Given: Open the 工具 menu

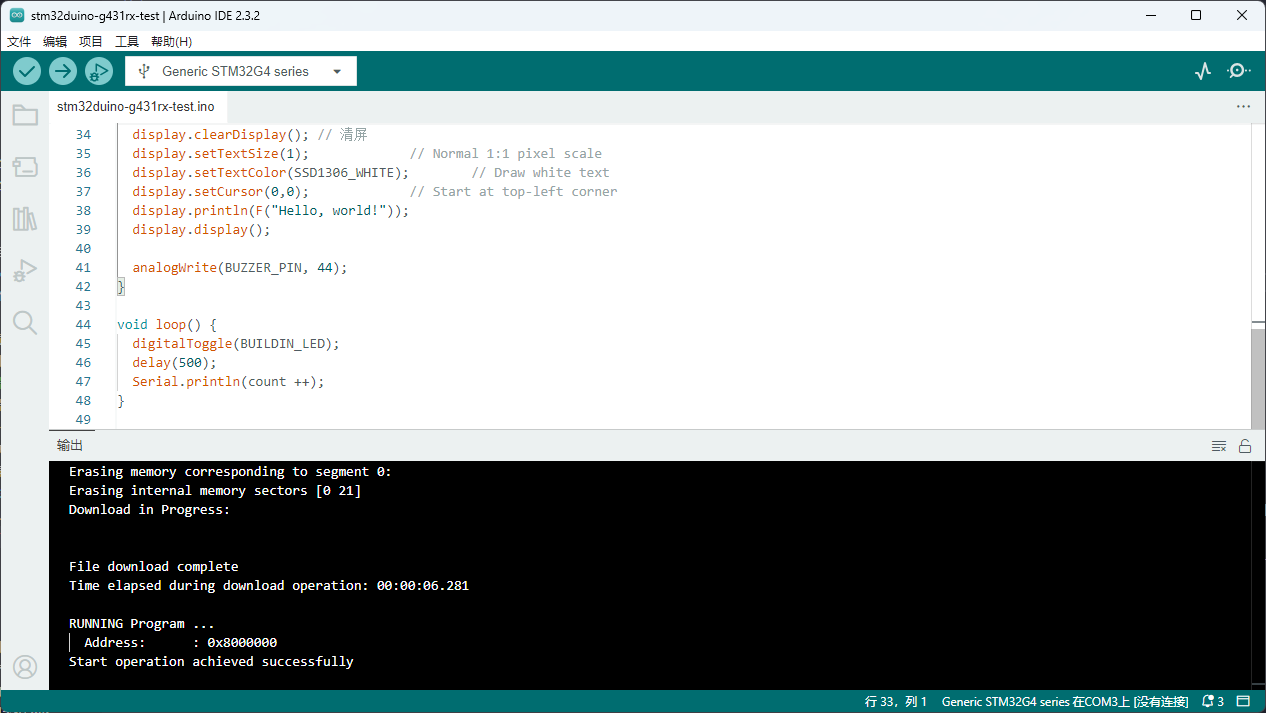Looking at the screenshot, I should pyautogui.click(x=127, y=42).
